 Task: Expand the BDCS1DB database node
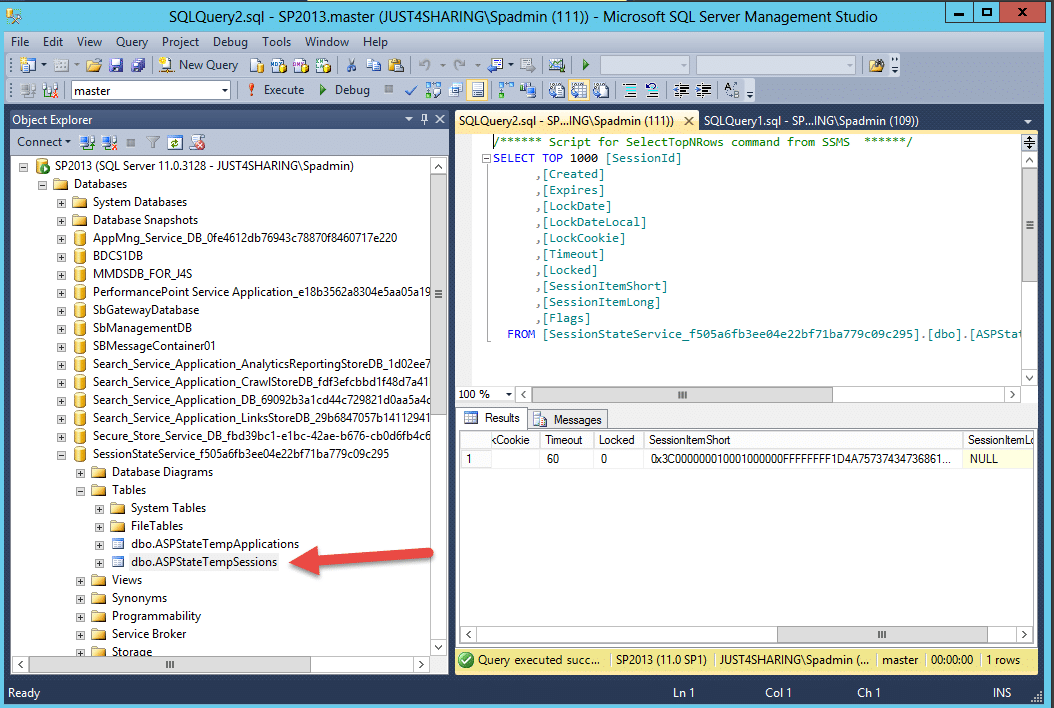click(x=61, y=256)
